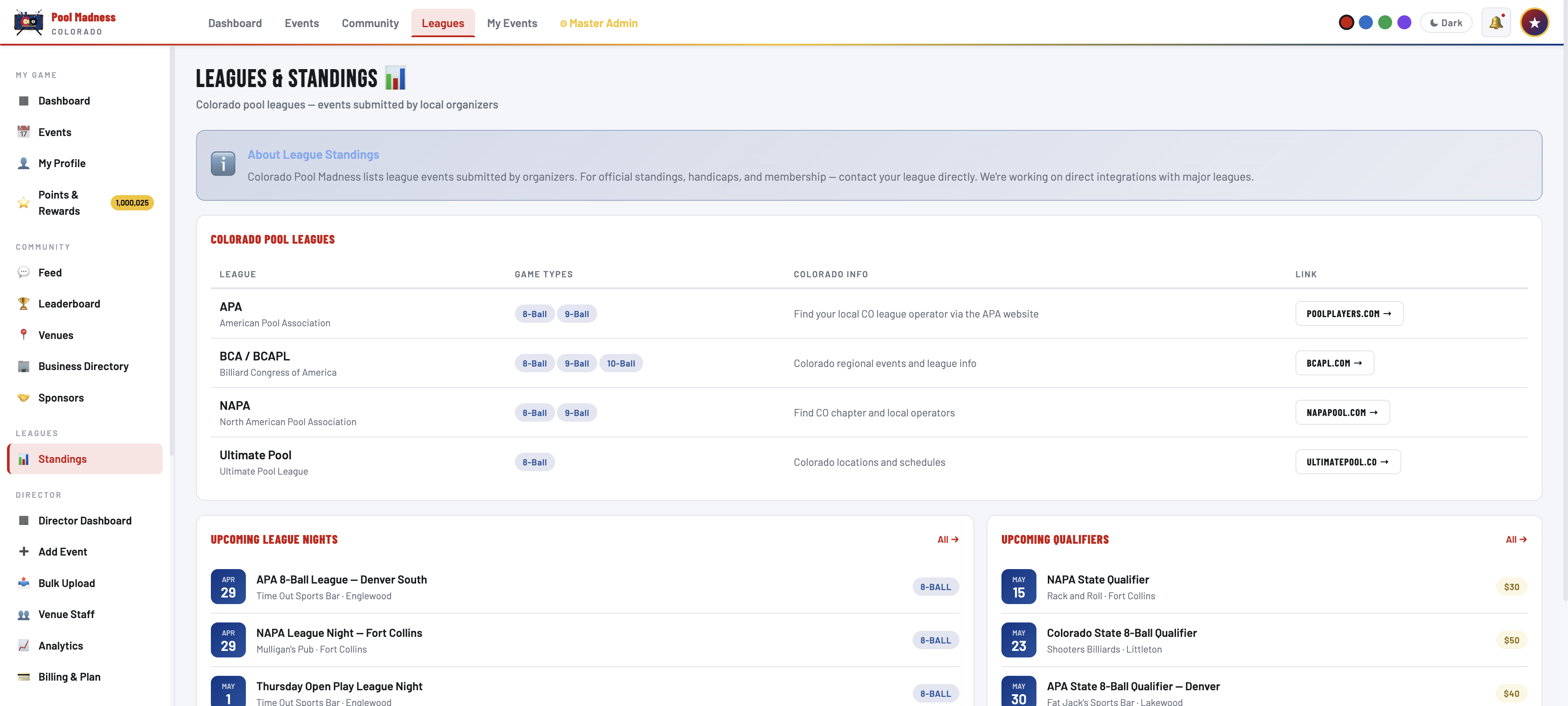1568x706 pixels.
Task: Select the blue theme color
Action: coord(1365,22)
